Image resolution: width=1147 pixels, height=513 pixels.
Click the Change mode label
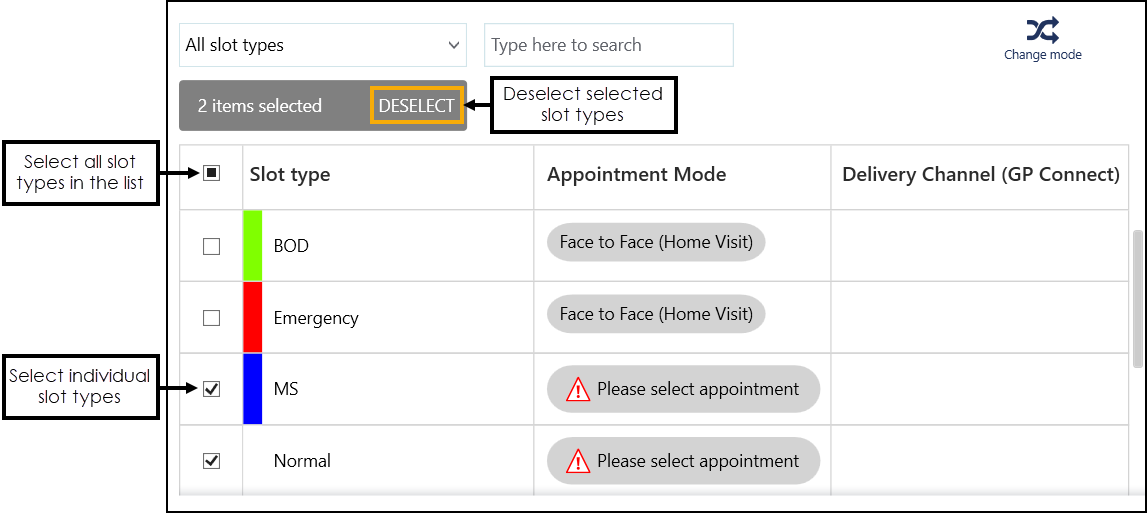pos(1042,55)
